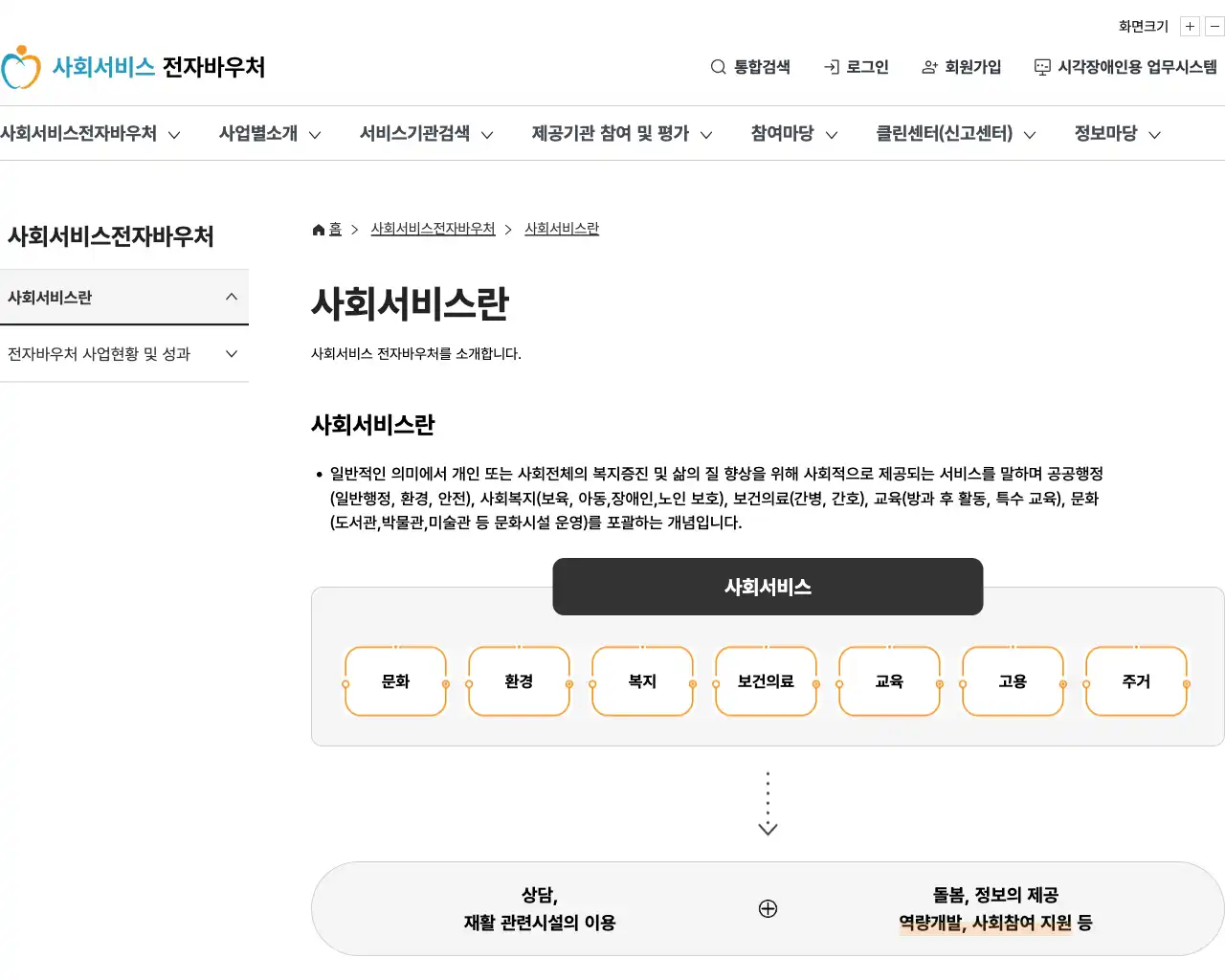Click the 화면크기 plus button
This screenshot has width=1225, height=980.
pos(1190,26)
